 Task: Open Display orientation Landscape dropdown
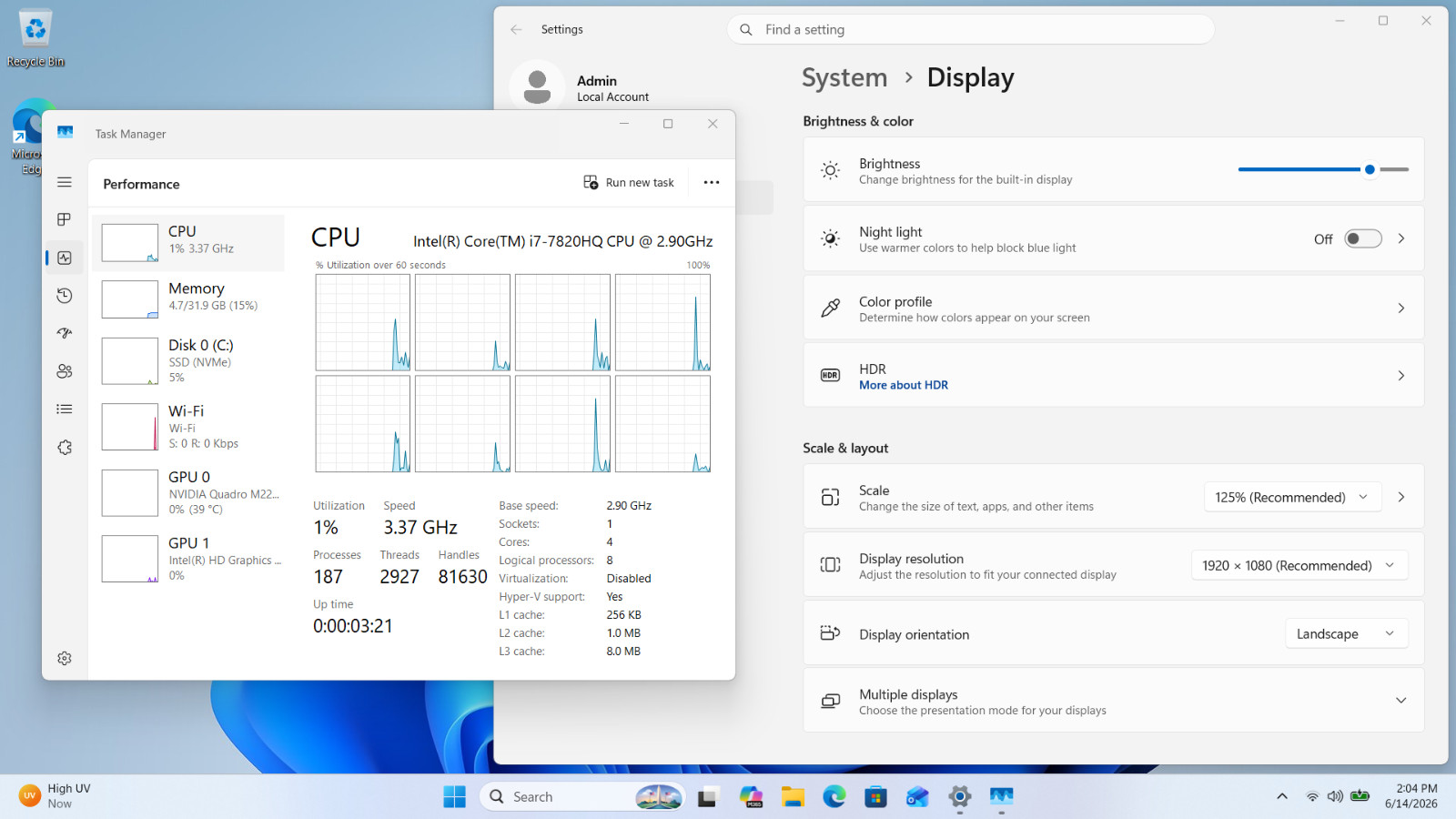click(1346, 633)
